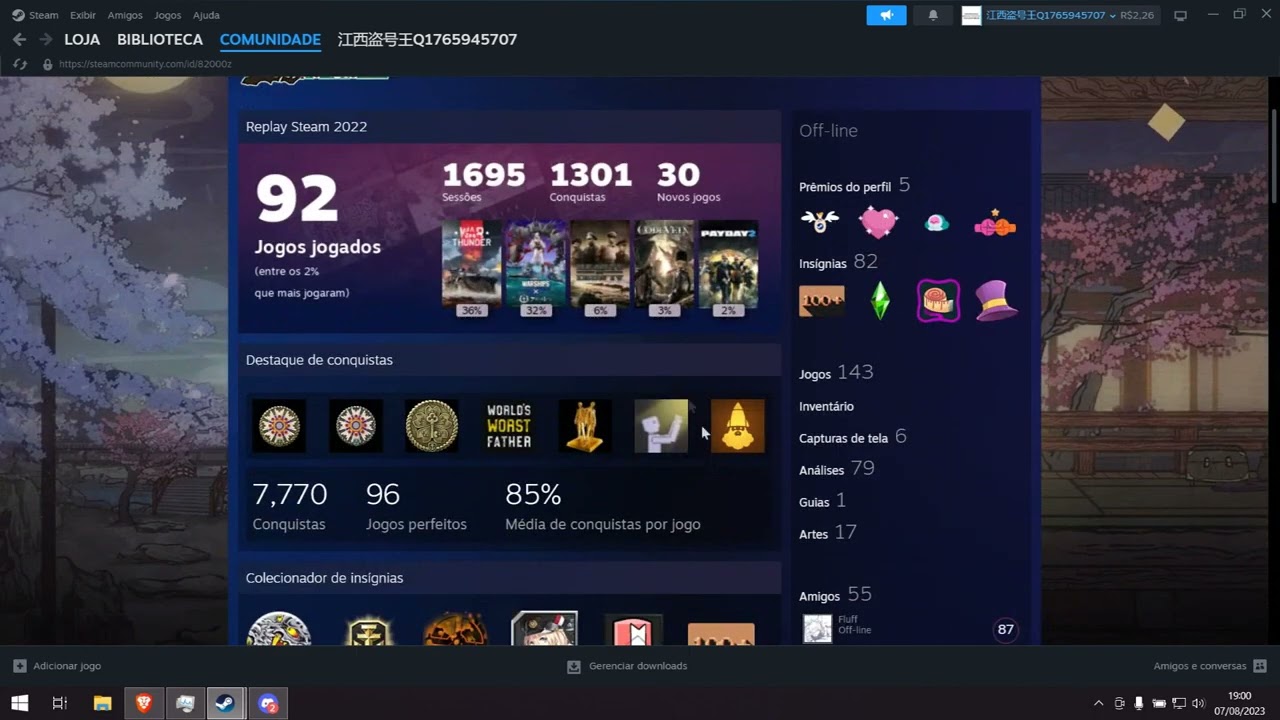The image size is (1280, 720).
Task: Open the 100+ badge icon
Action: (x=821, y=300)
